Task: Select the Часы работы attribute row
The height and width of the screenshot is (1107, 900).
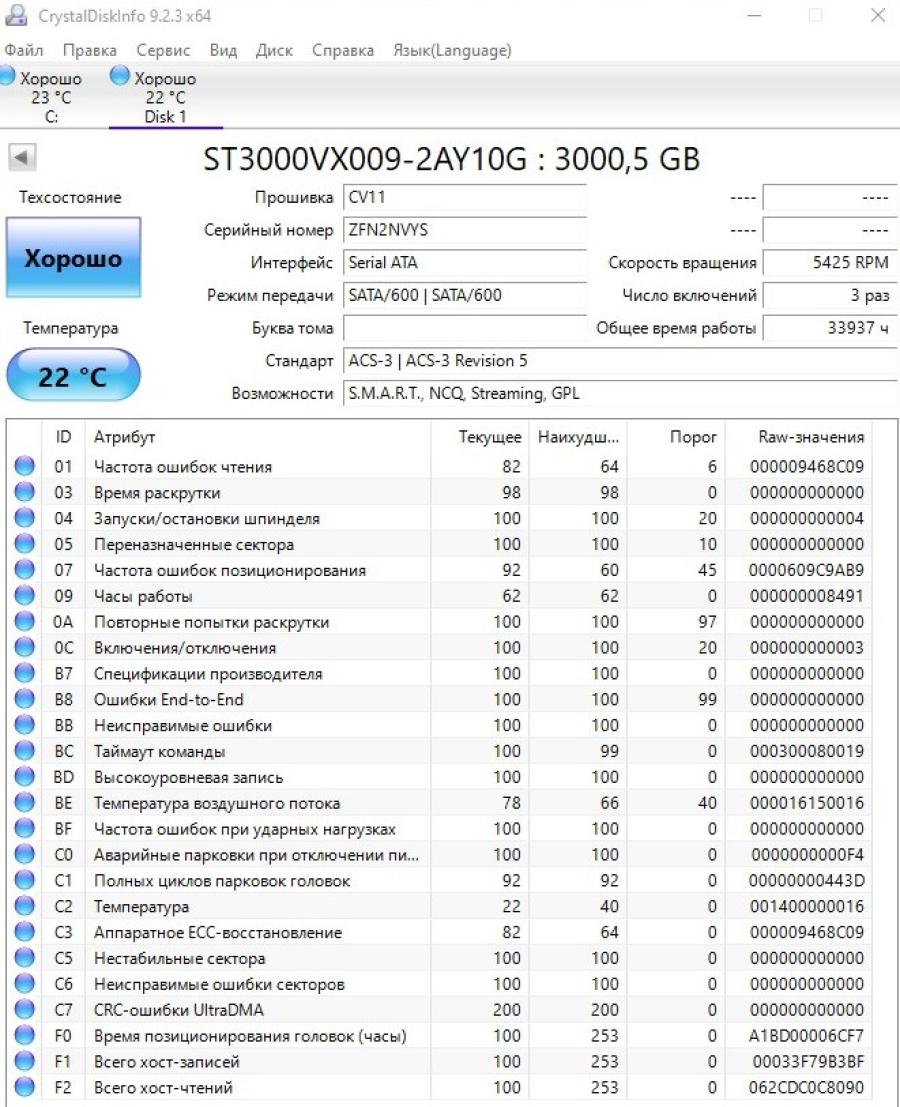Action: point(439,596)
